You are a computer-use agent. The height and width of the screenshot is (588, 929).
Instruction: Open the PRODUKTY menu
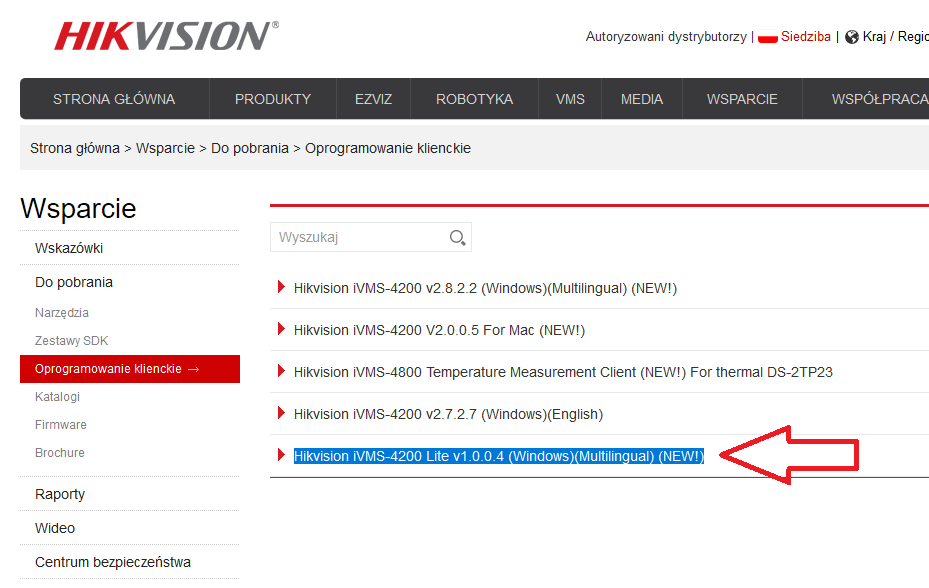point(273,99)
